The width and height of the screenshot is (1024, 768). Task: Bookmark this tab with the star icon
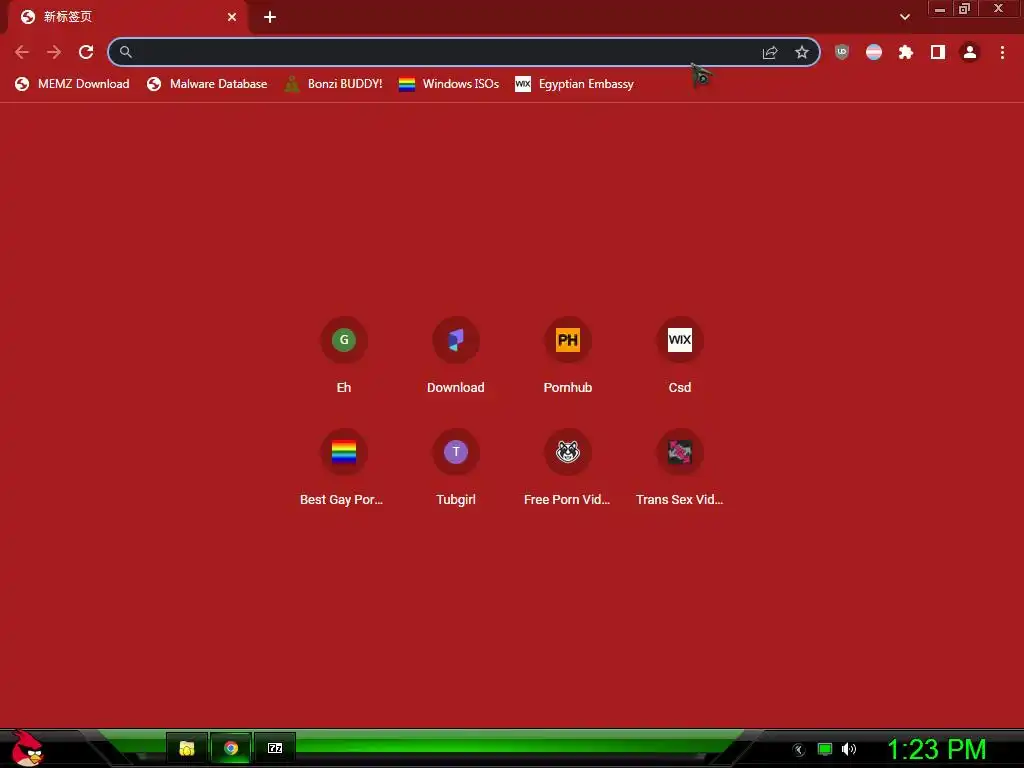802,52
